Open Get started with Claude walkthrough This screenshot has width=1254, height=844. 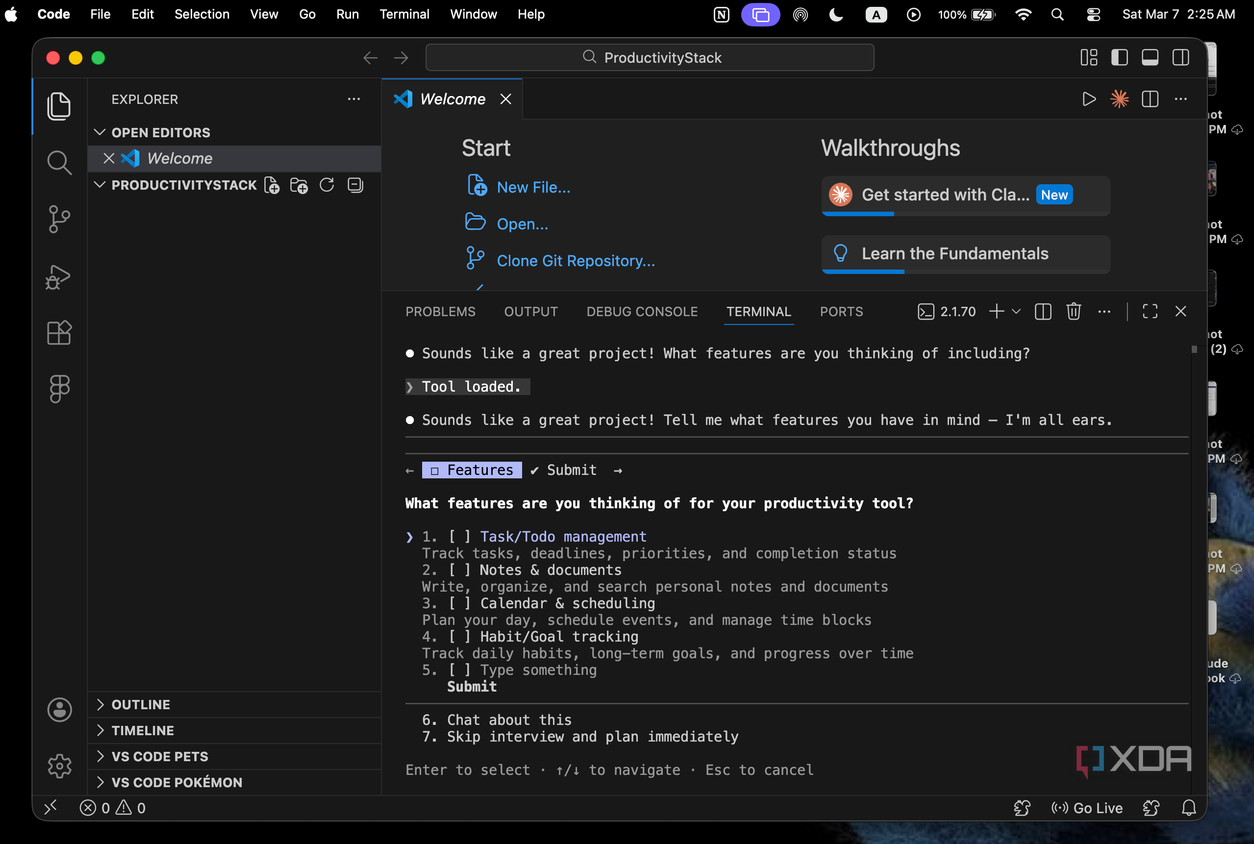pos(966,196)
